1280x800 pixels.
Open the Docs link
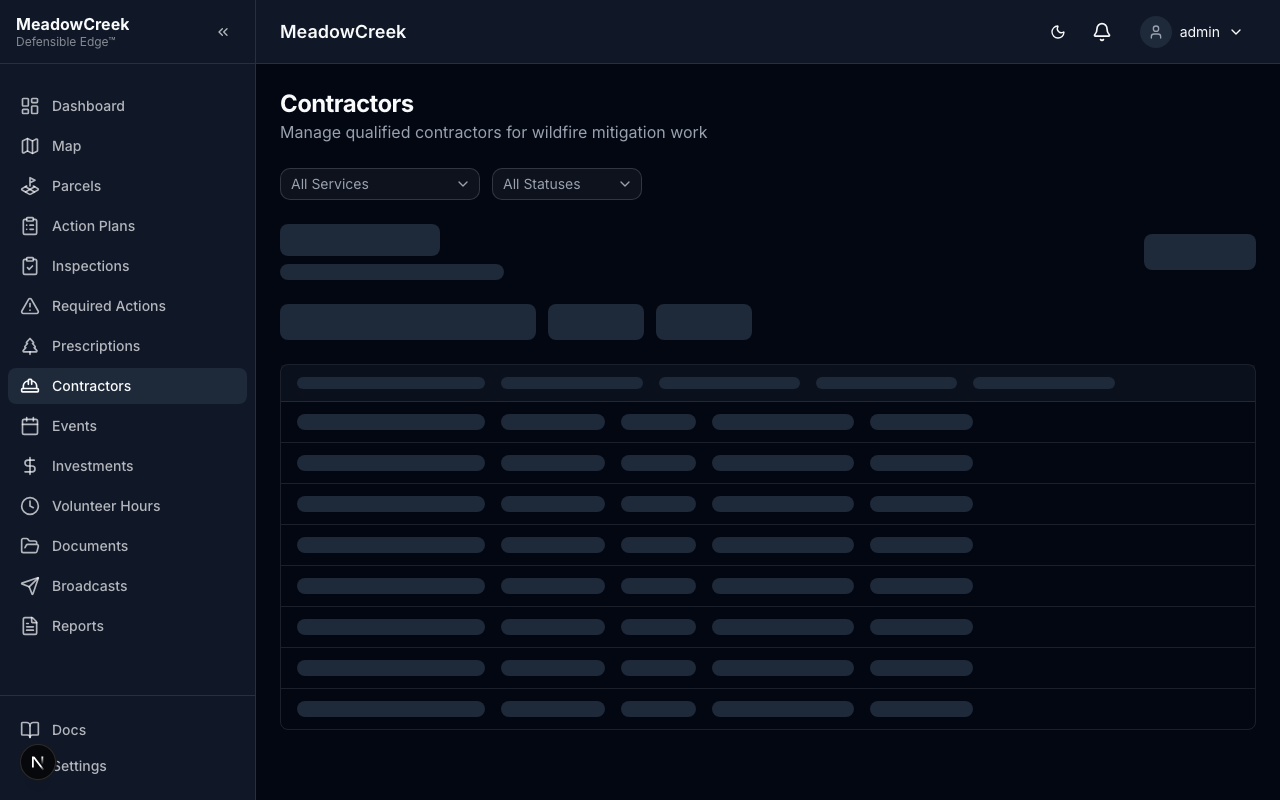click(127, 730)
